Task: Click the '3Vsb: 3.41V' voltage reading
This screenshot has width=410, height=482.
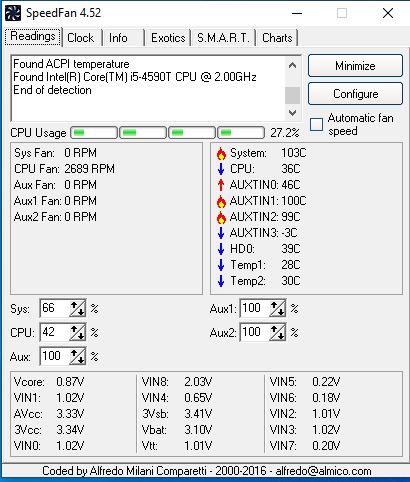Action: [177, 414]
